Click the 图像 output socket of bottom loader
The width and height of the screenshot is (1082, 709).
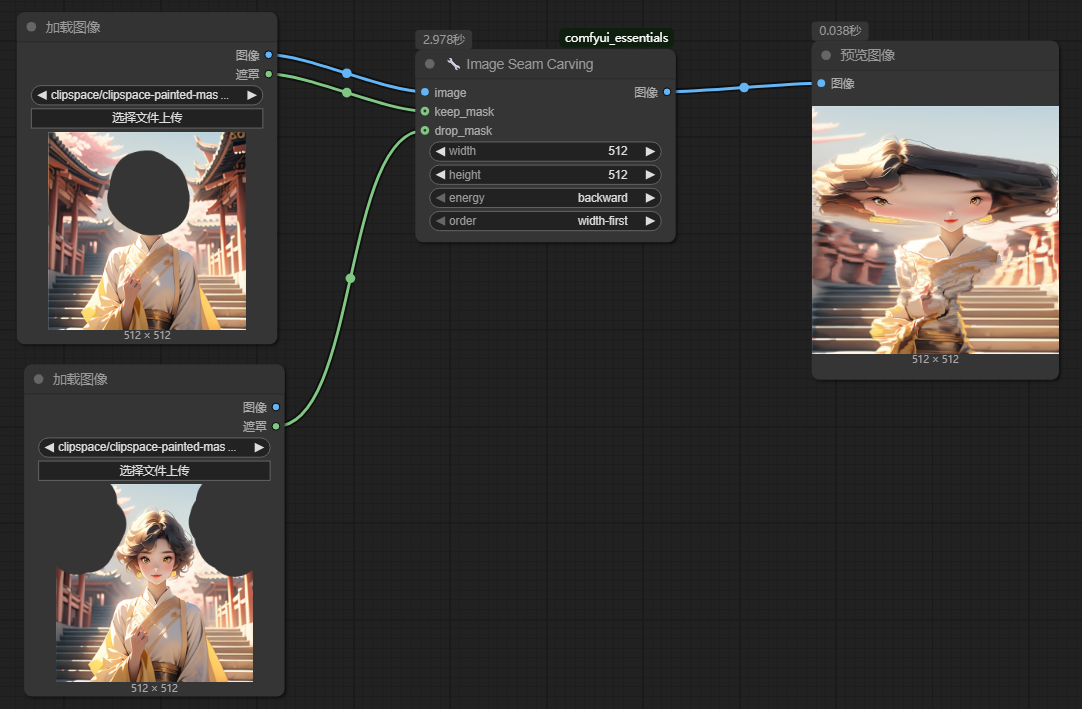coord(276,407)
